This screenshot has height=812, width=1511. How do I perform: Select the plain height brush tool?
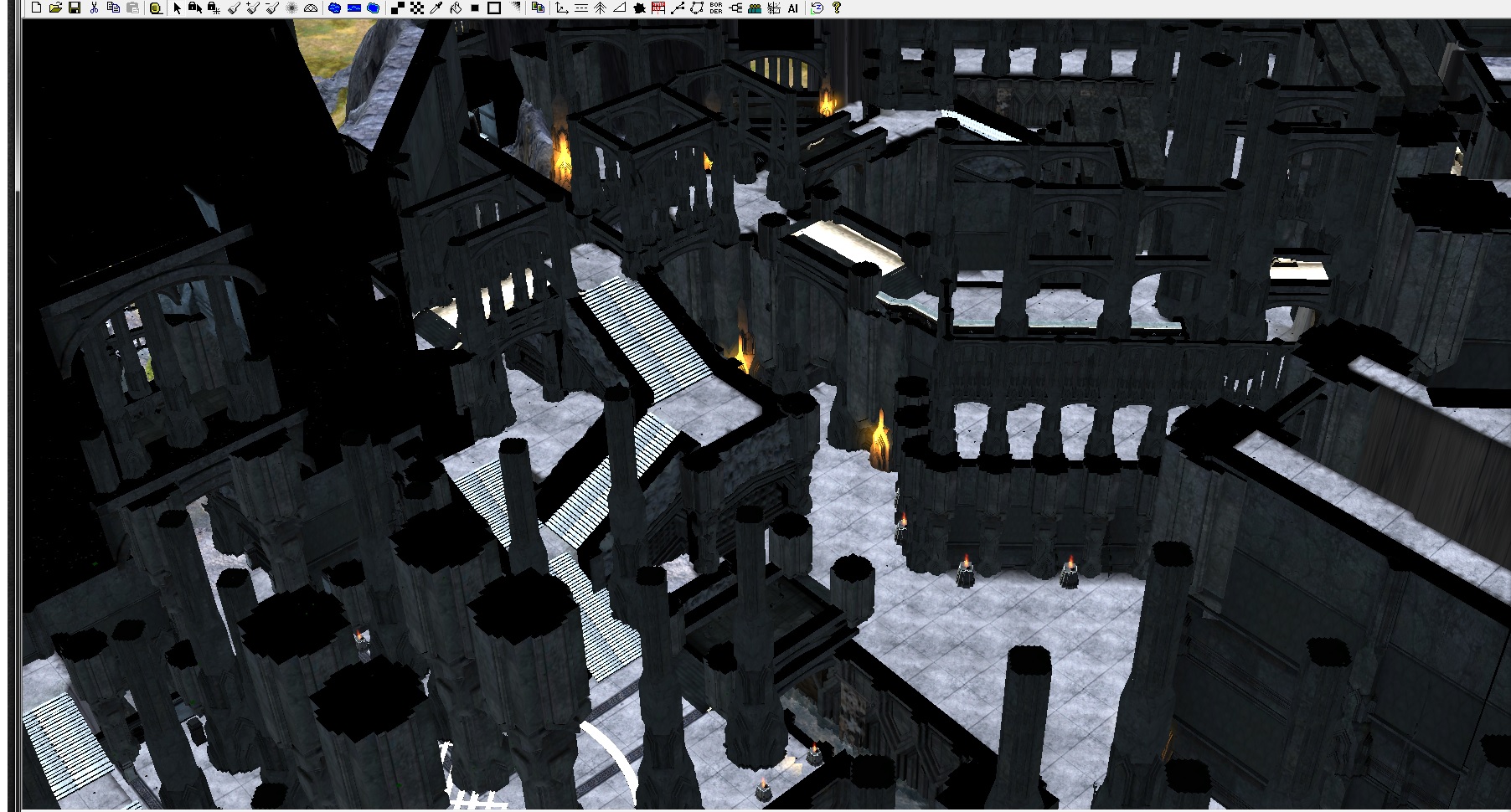[234, 8]
